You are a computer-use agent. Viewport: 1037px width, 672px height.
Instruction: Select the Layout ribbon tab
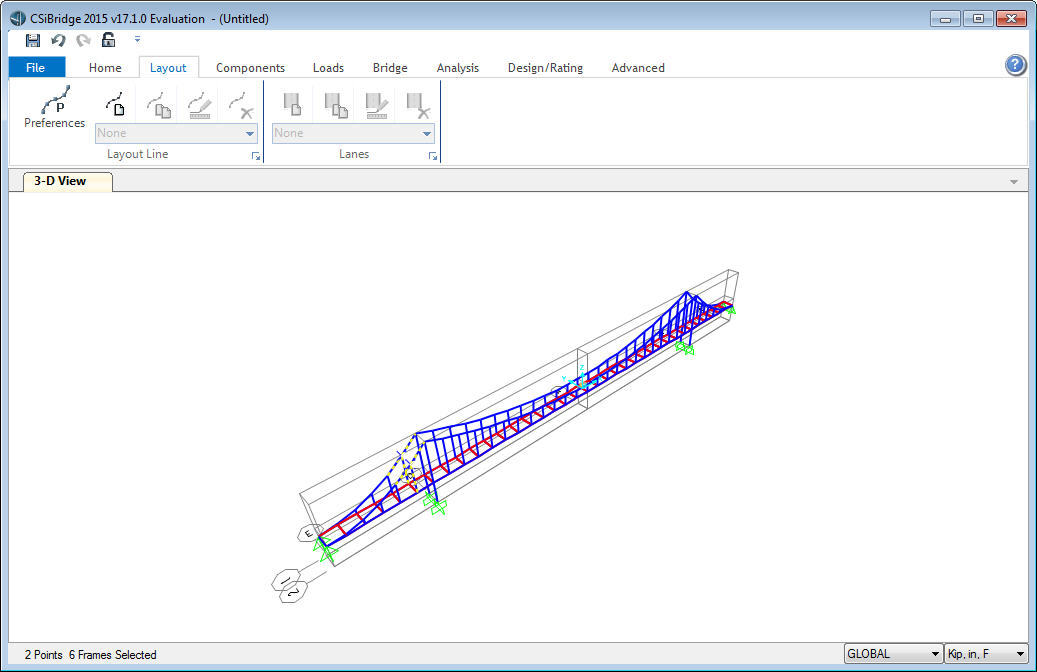(x=168, y=67)
